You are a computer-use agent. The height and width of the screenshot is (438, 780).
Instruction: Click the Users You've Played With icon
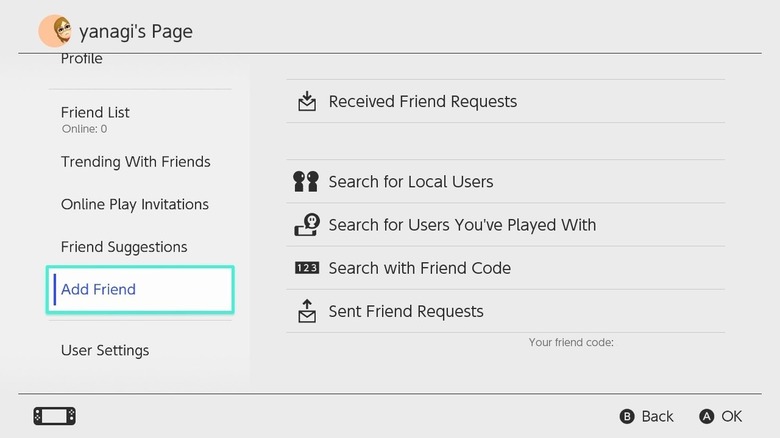point(306,225)
